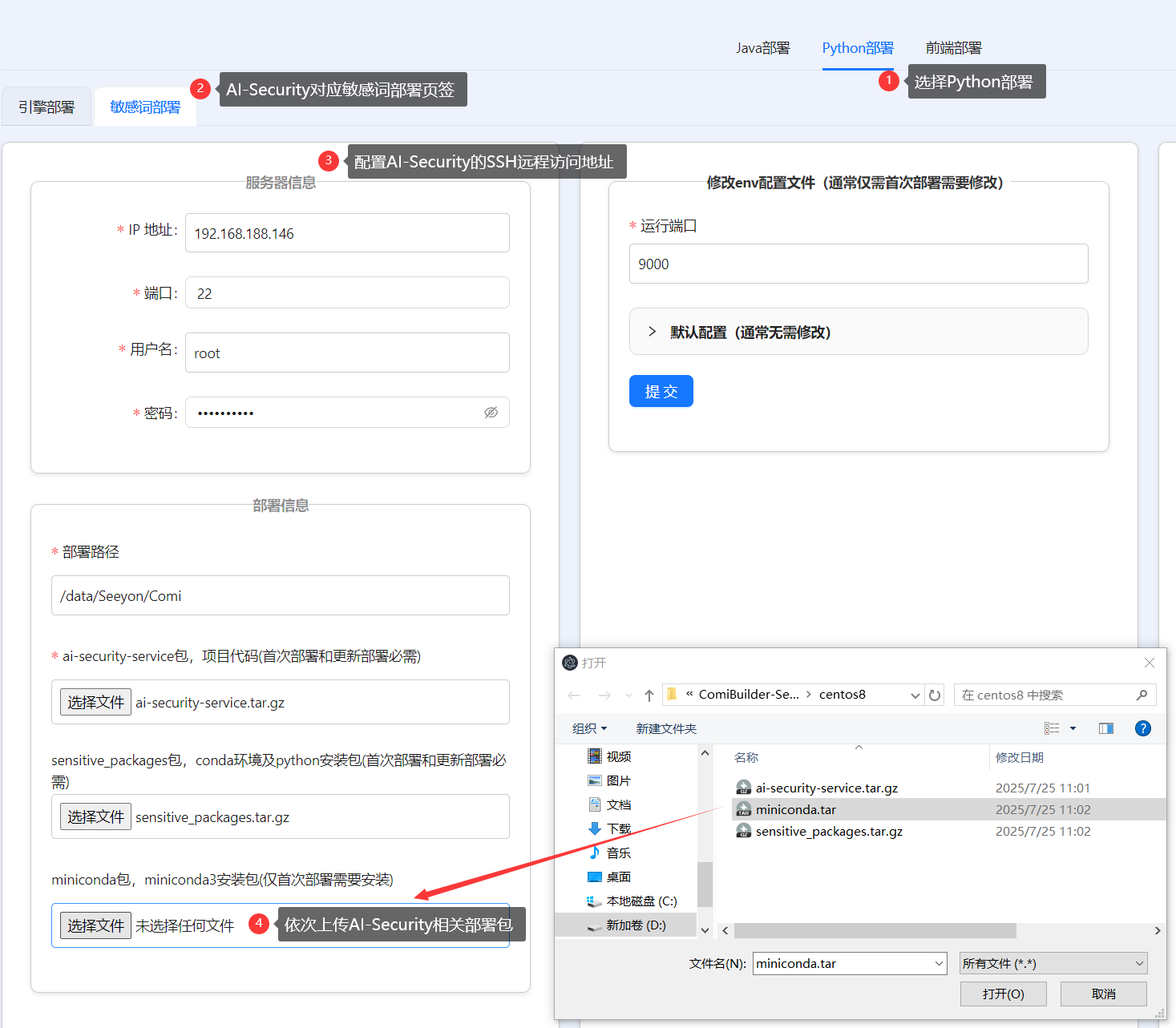Click file list horizontal scrollbar thumb
The image size is (1176, 1028).
click(875, 930)
